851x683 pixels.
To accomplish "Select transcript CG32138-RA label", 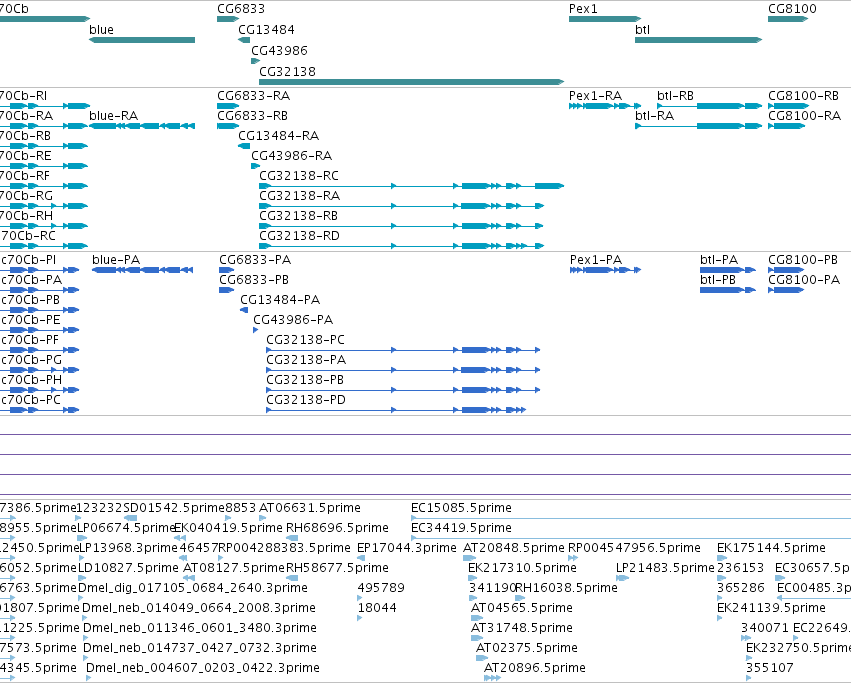I will pyautogui.click(x=300, y=195).
